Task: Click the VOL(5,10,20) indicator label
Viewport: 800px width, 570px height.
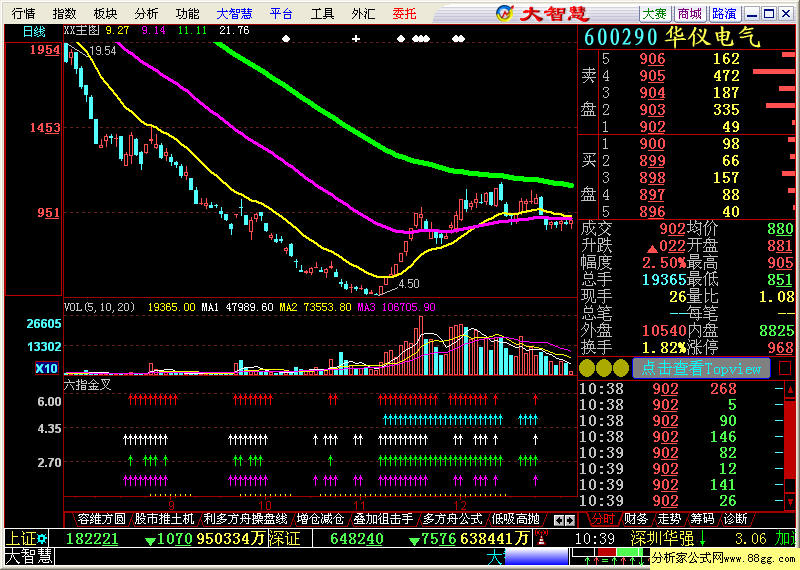Action: coord(99,307)
